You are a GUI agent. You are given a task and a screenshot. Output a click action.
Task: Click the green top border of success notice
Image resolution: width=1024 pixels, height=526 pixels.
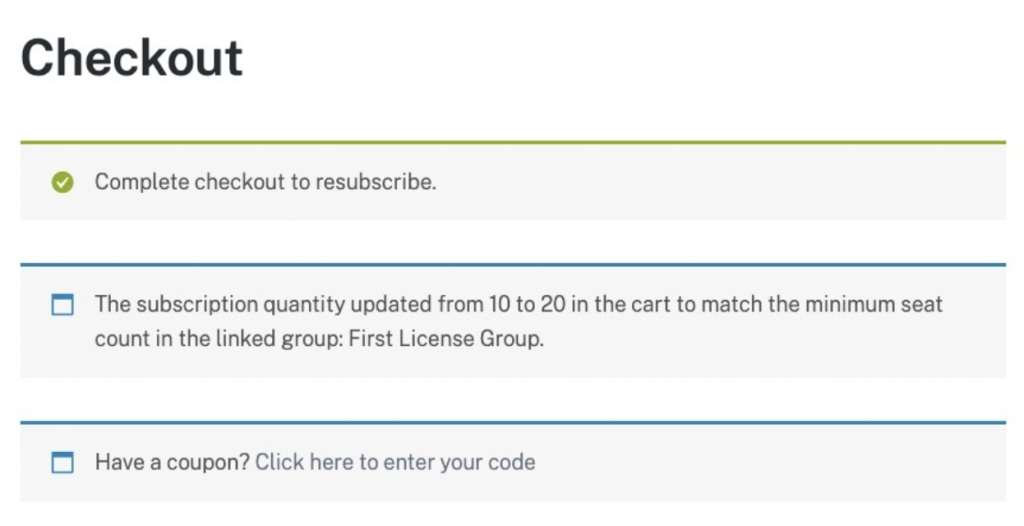(x=513, y=142)
